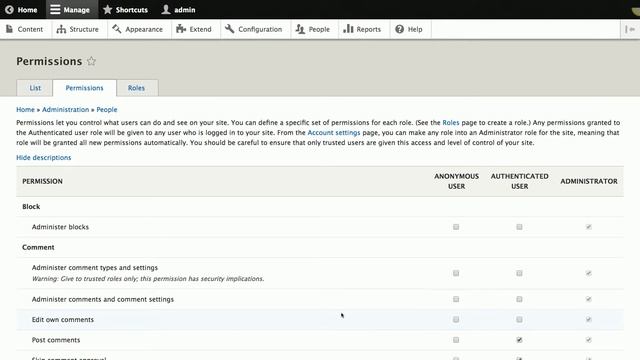Open the Administration breadcrumb link
The image size is (640, 360).
[x=65, y=109]
